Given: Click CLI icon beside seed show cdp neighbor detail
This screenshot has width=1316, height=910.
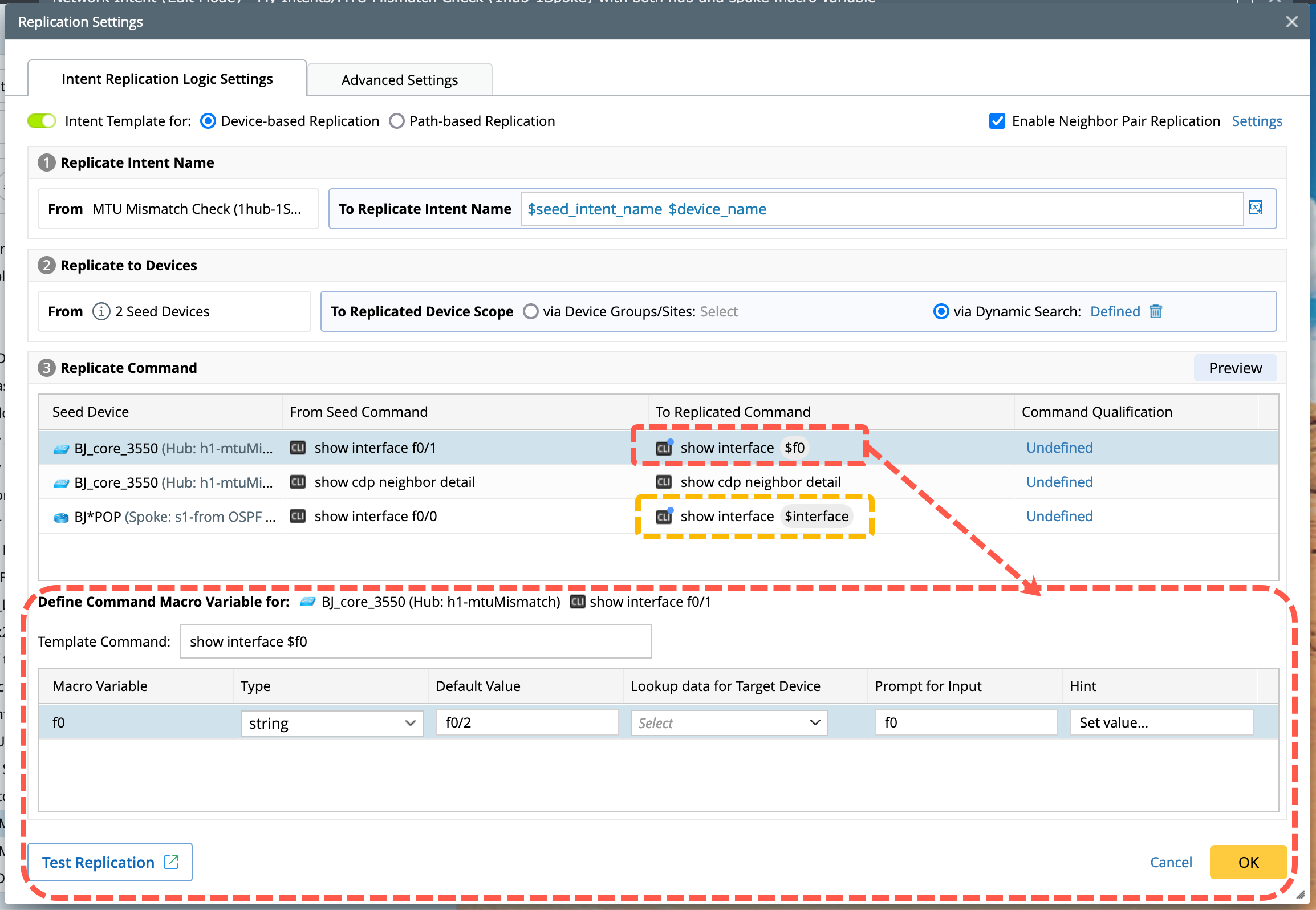Looking at the screenshot, I should click(298, 482).
